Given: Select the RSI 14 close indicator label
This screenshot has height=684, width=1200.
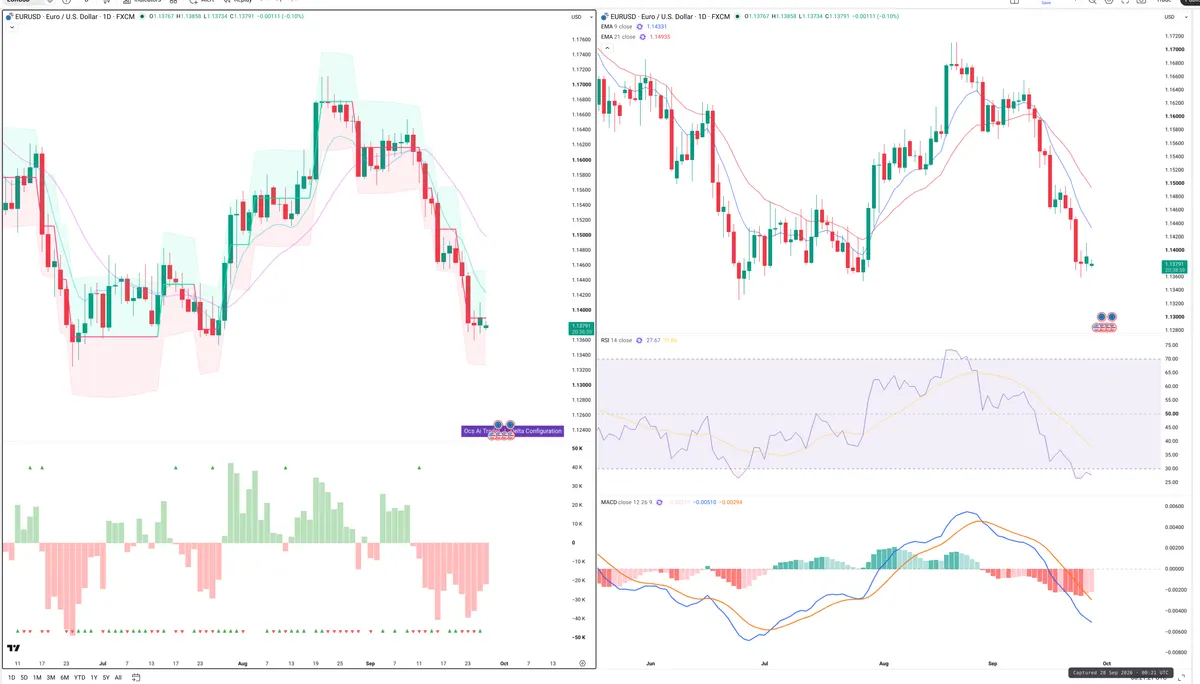Looking at the screenshot, I should [x=616, y=340].
